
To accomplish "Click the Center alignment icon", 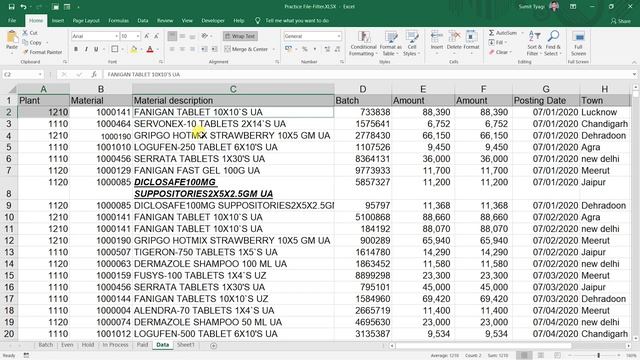I will click(182, 49).
